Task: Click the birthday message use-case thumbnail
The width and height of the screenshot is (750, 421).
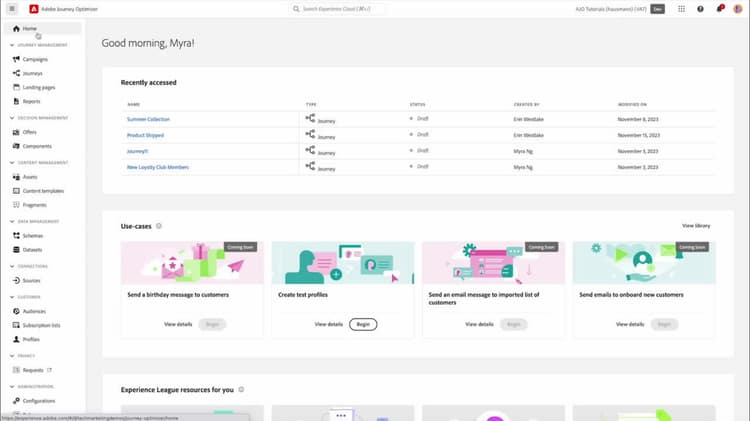Action: [192, 263]
